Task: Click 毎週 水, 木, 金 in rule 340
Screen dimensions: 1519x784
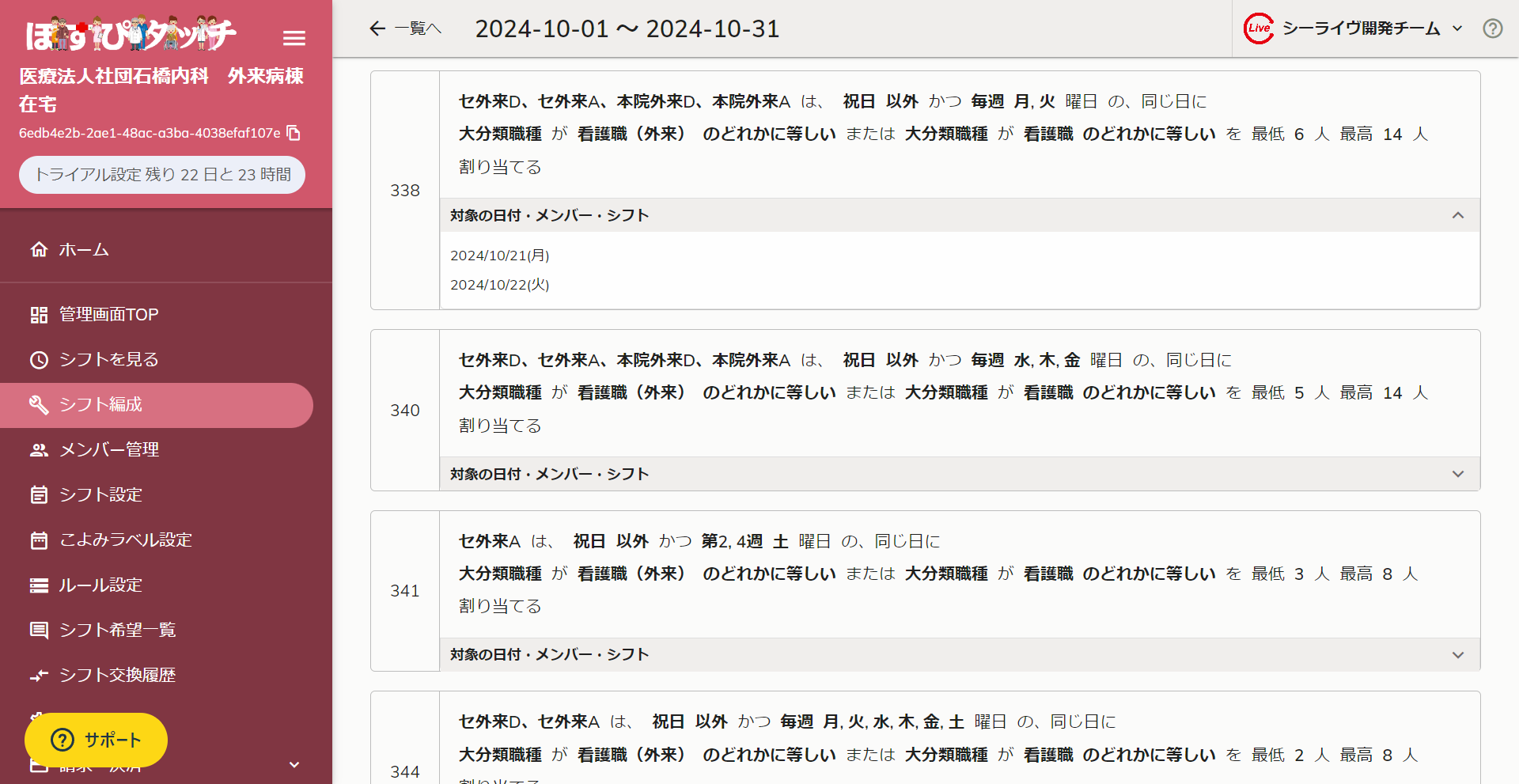Action: tap(1025, 360)
